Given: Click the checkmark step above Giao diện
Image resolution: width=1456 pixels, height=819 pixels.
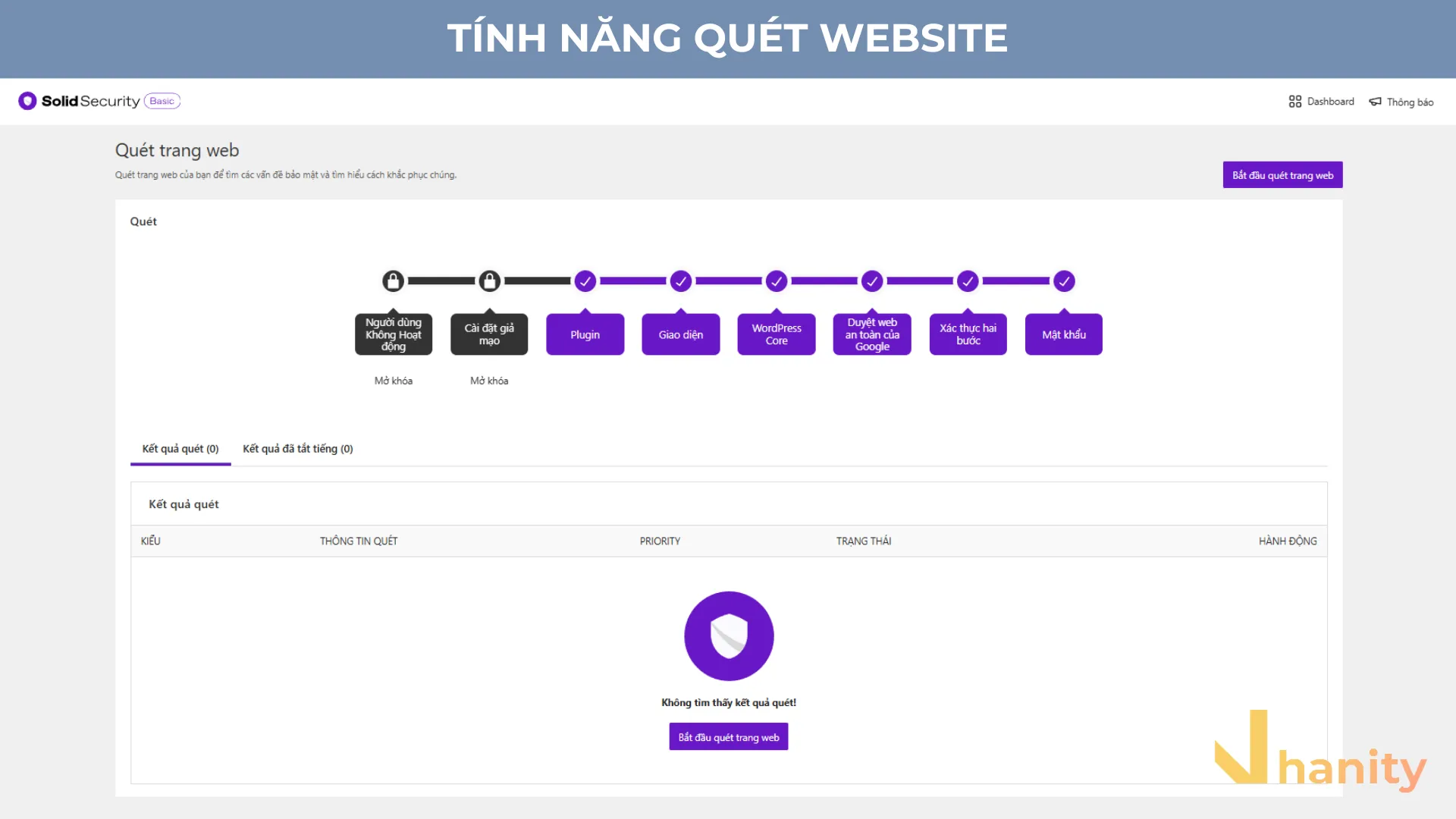Looking at the screenshot, I should click(x=681, y=281).
